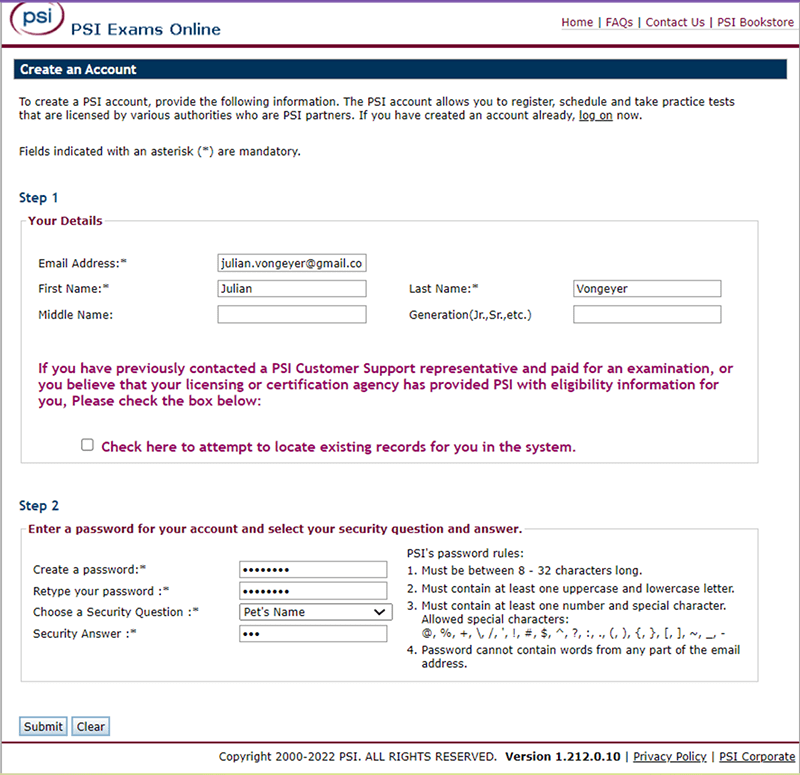Click the Create a password field

click(313, 569)
